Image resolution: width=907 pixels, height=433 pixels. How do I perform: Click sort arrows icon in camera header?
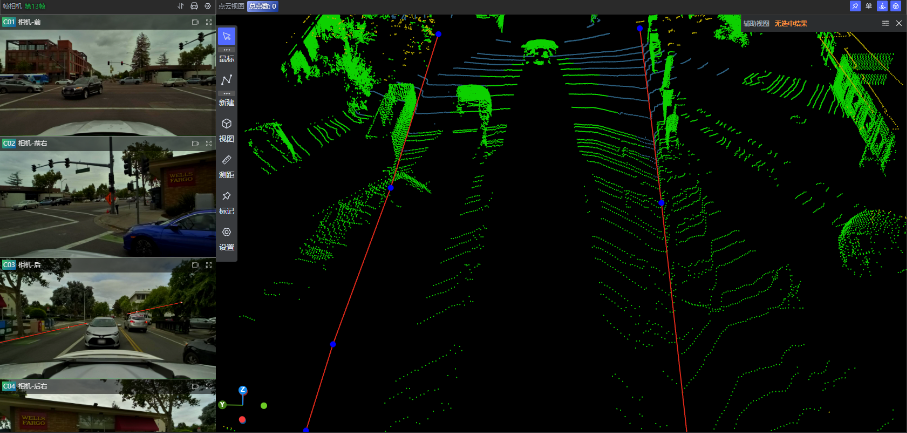180,6
